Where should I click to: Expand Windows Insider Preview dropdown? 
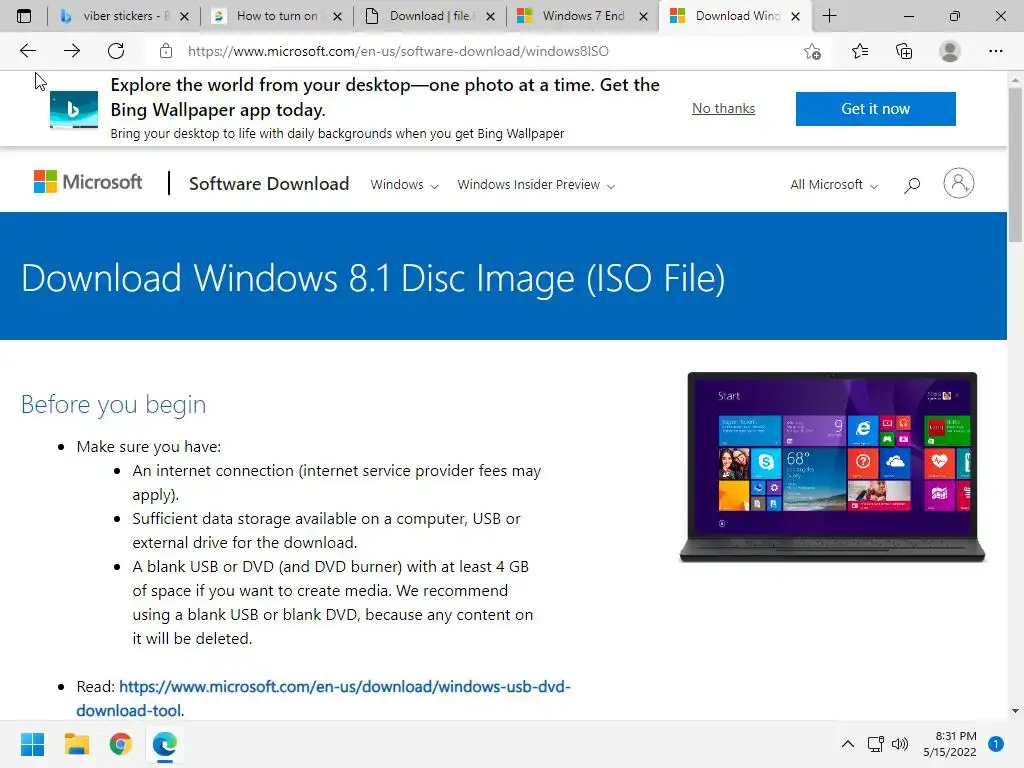536,185
